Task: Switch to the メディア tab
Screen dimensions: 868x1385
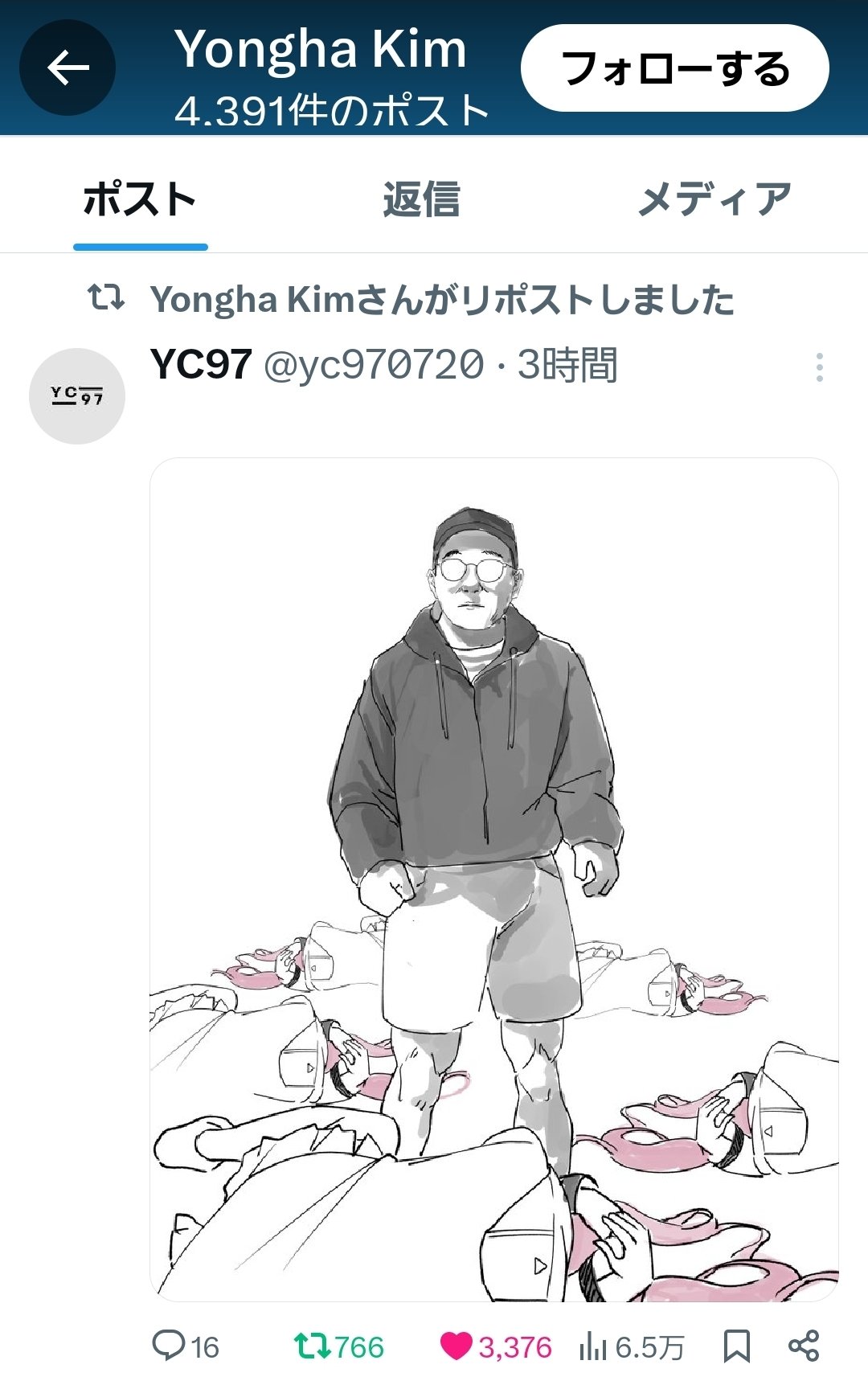Action: [714, 199]
